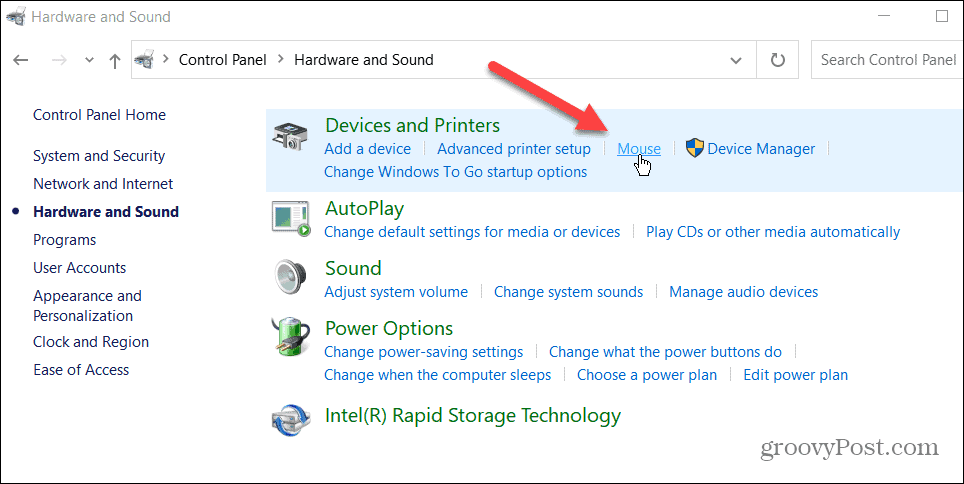Open the Power Options heading

389,328
